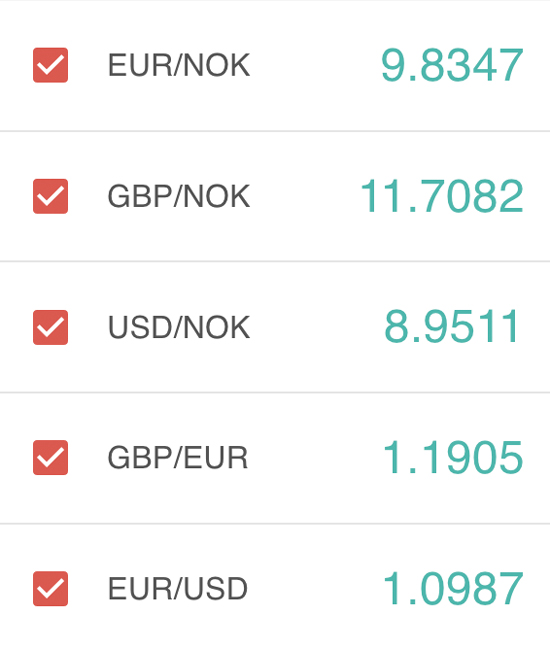Select the 11.7082 rate value
Viewport: 550px width, 649px height.
coord(442,196)
